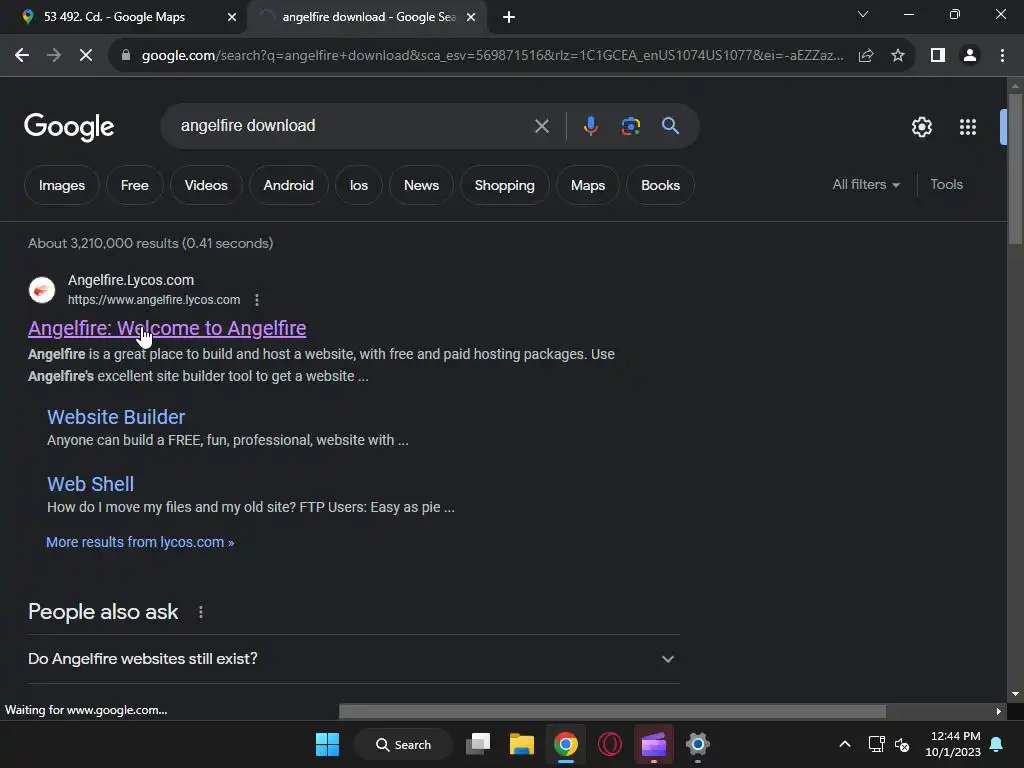Viewport: 1024px width, 768px height.
Task: Open 'Angelfire: Welcome to Angelfire' result
Action: click(167, 328)
